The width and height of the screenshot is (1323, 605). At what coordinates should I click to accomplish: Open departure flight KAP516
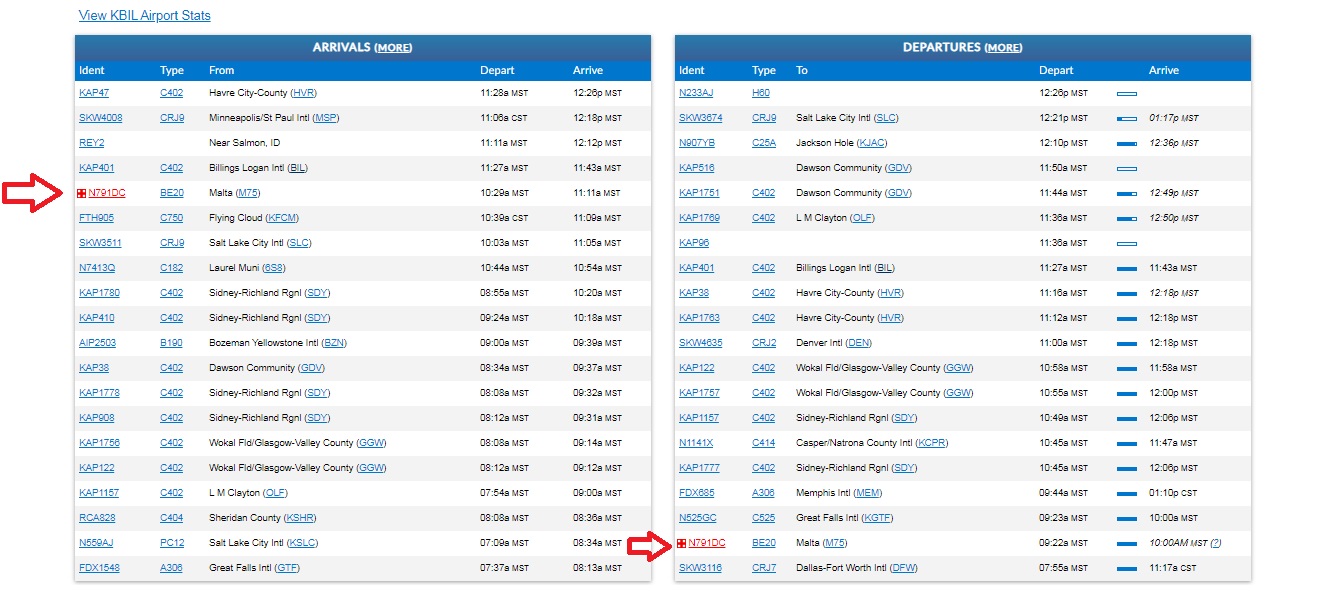(x=697, y=168)
